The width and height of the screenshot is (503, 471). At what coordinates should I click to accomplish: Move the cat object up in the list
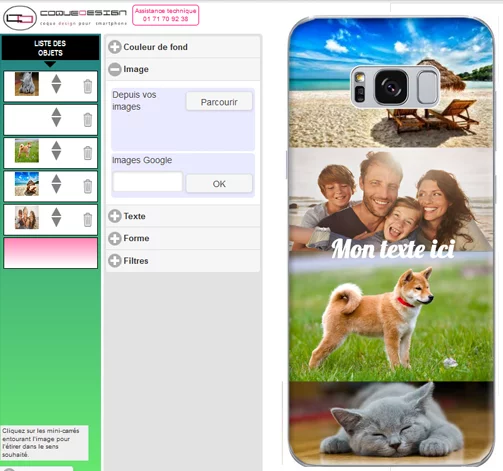pyautogui.click(x=56, y=79)
